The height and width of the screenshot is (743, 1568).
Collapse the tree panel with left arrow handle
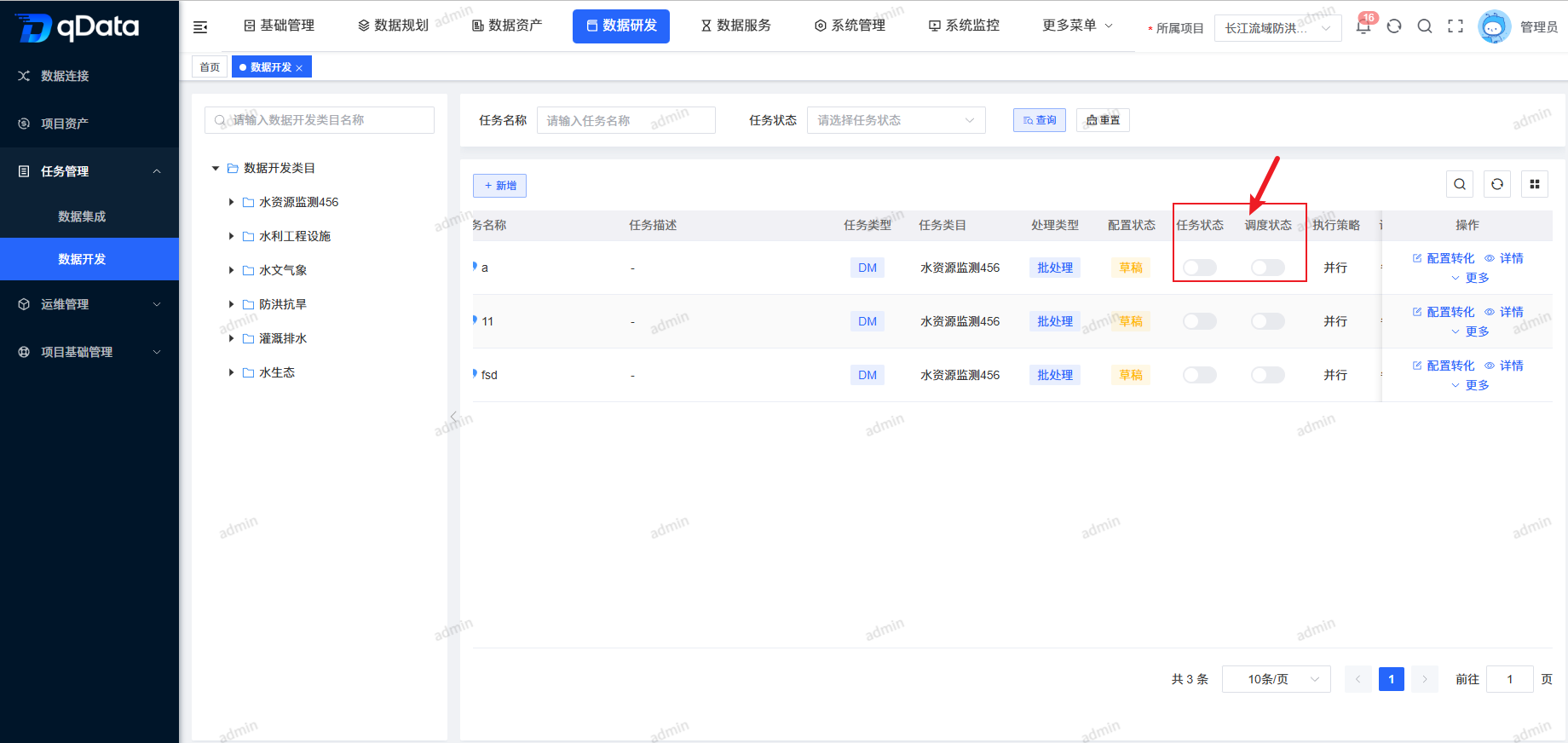point(453,417)
